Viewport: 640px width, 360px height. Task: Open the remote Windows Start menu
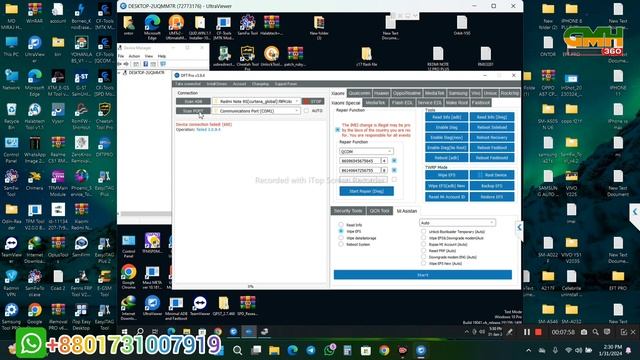124,332
